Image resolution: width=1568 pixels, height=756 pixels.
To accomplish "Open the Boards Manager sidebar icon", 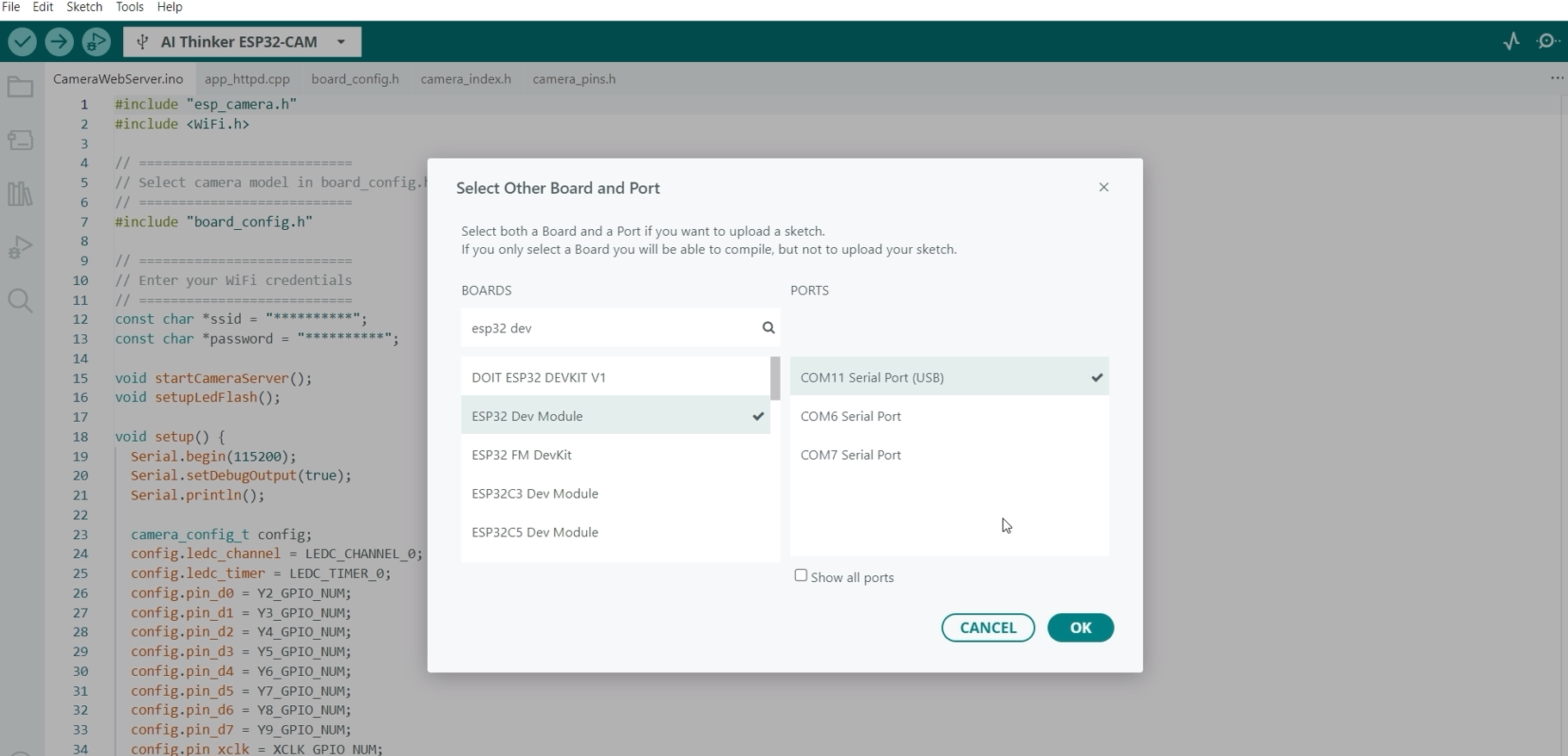I will pos(21,140).
